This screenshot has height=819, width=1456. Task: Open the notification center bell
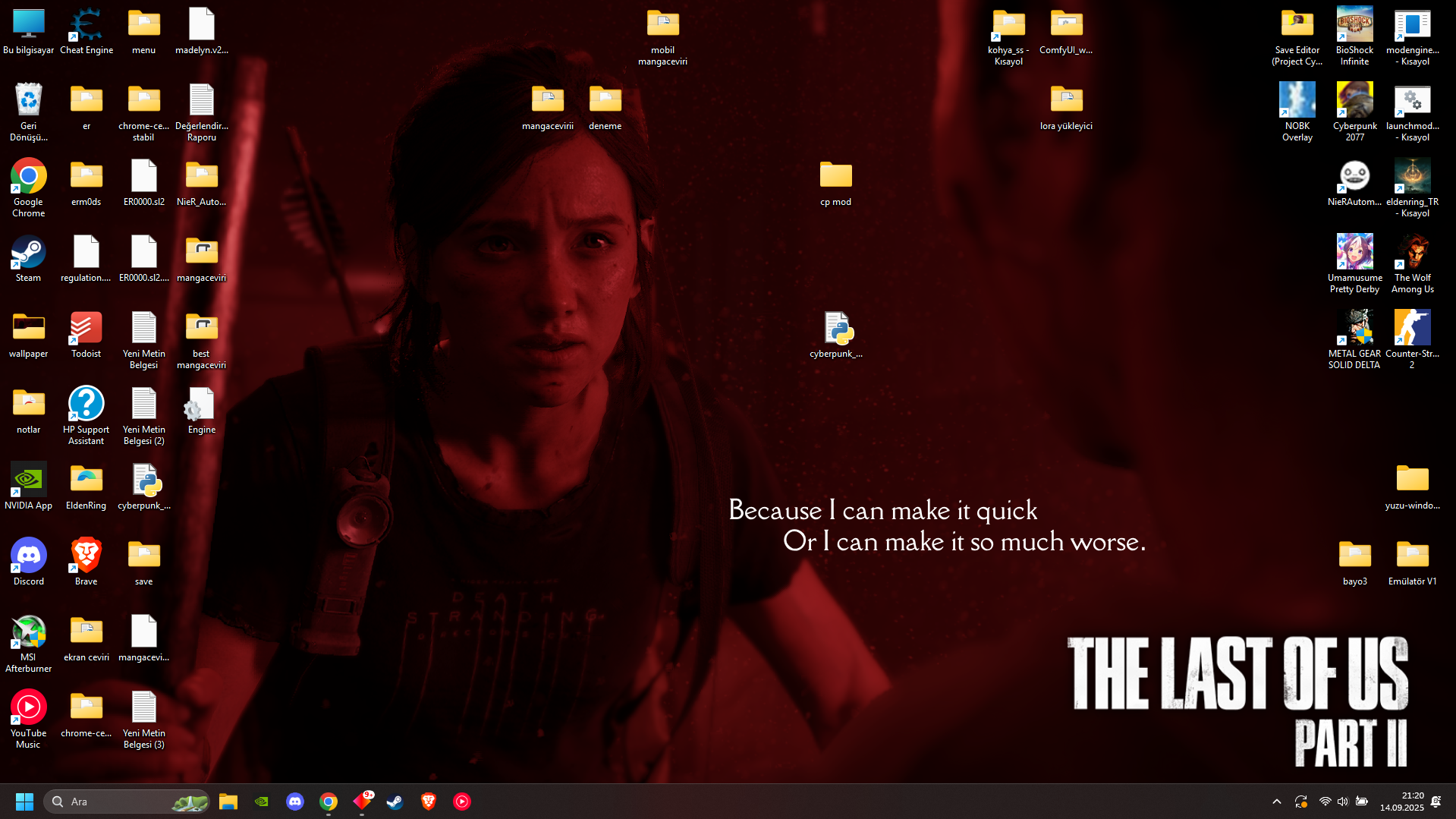tap(1436, 802)
